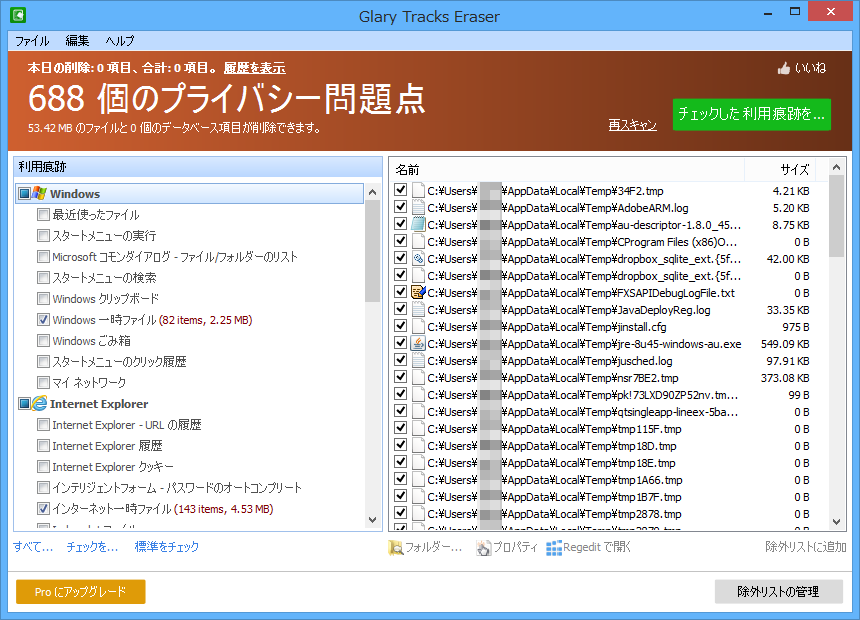Click 除外リストに追加 link
The height and width of the screenshot is (620, 860).
click(806, 546)
